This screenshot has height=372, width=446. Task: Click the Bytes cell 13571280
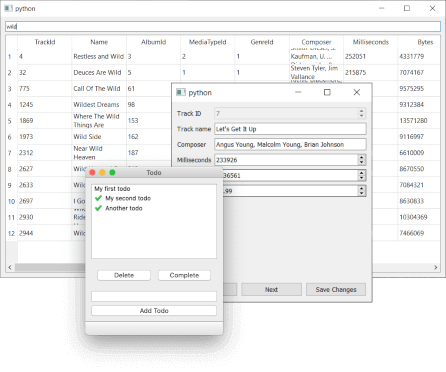pos(419,120)
